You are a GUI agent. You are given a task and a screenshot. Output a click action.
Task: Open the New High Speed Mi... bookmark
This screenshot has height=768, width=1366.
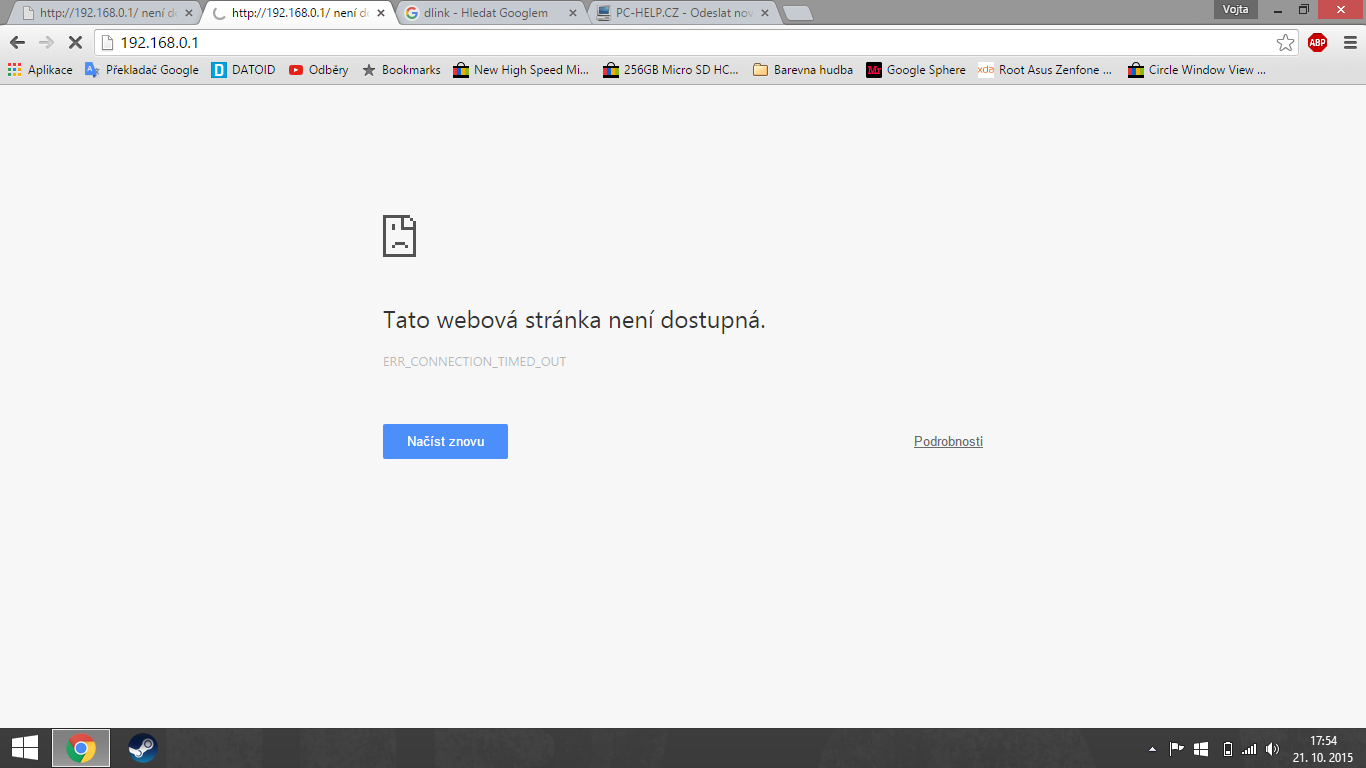pyautogui.click(x=521, y=70)
